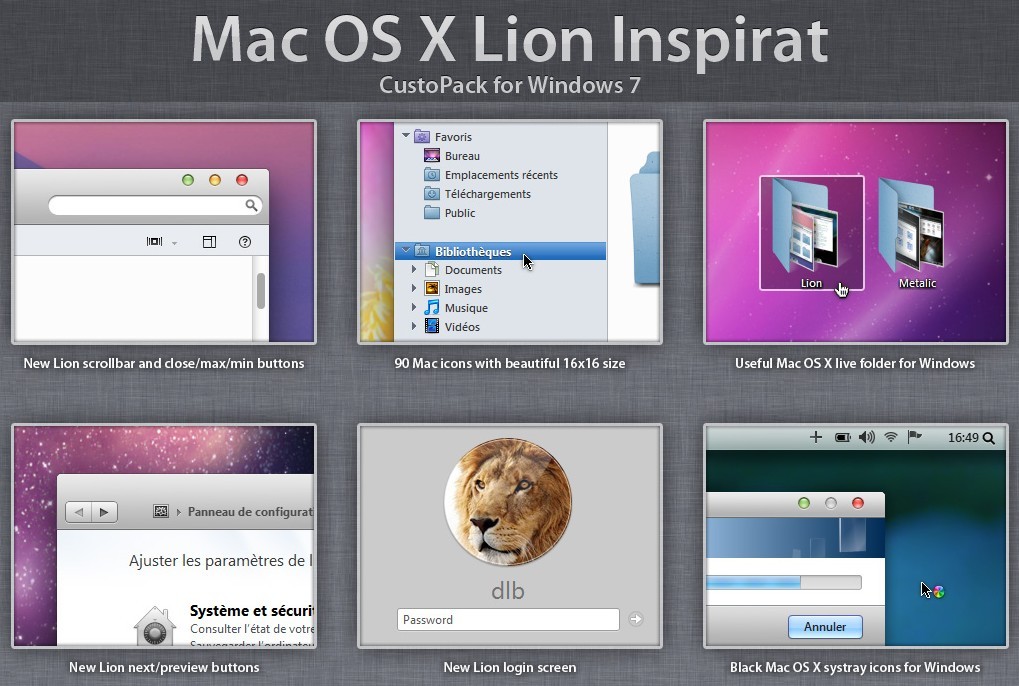Click the Password input field
Viewport: 1019px width, 686px height.
[x=508, y=620]
